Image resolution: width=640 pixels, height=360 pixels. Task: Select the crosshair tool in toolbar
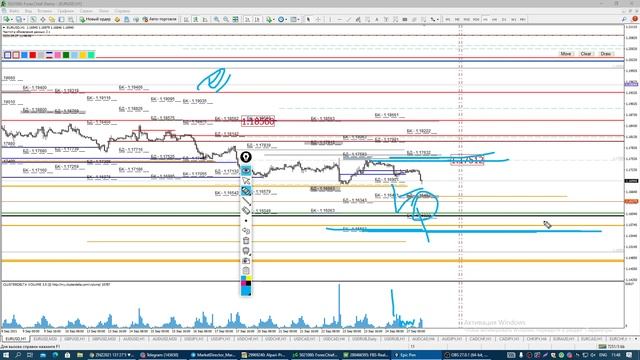[x=318, y=19]
